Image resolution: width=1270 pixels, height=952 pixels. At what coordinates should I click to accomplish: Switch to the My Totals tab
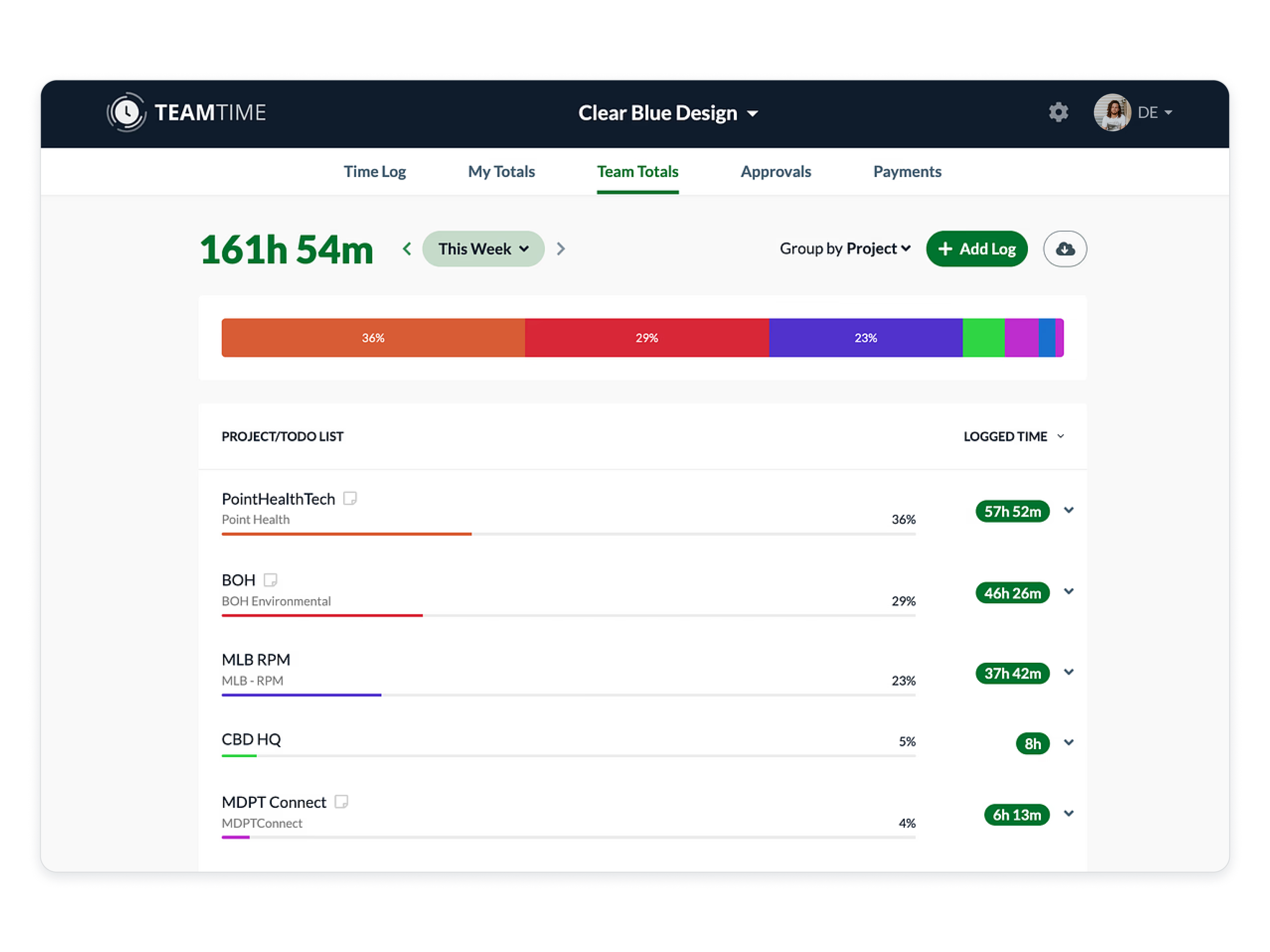[x=501, y=172]
